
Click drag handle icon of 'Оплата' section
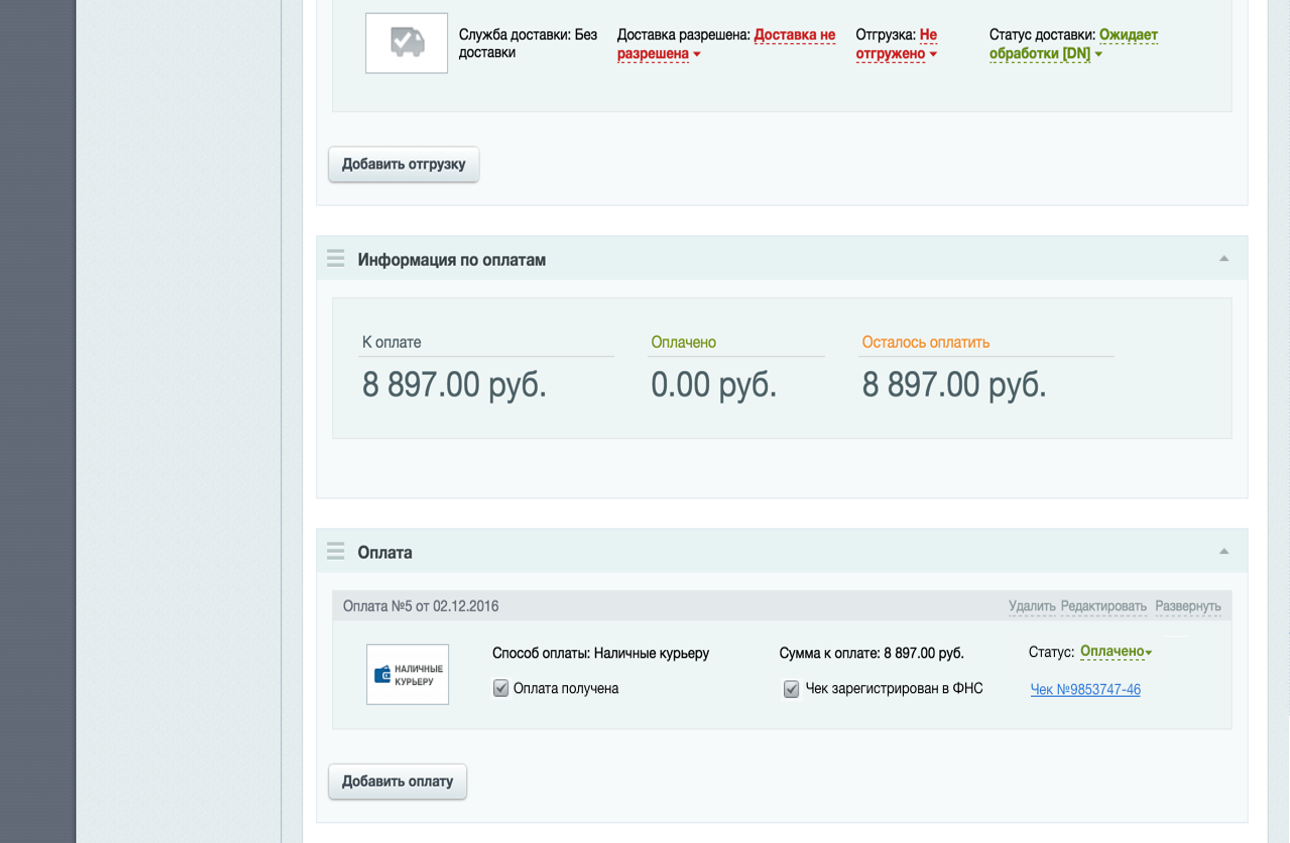pyautogui.click(x=336, y=552)
